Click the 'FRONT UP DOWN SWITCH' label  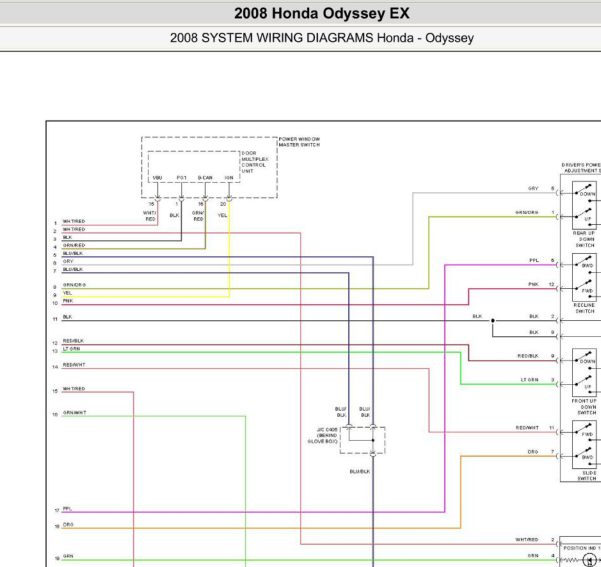point(585,407)
